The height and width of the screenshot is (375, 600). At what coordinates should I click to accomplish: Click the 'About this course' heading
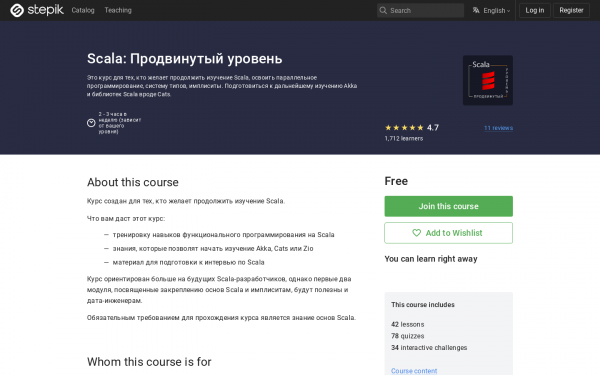pos(132,182)
